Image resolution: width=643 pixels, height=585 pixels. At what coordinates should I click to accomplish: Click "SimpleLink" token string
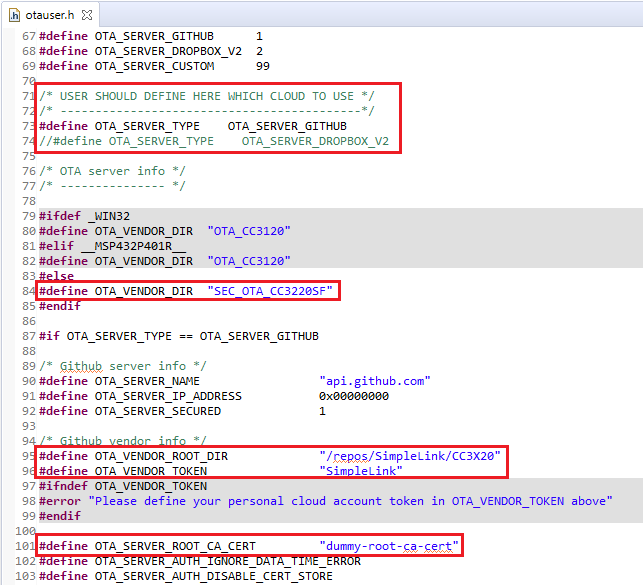tap(361, 471)
